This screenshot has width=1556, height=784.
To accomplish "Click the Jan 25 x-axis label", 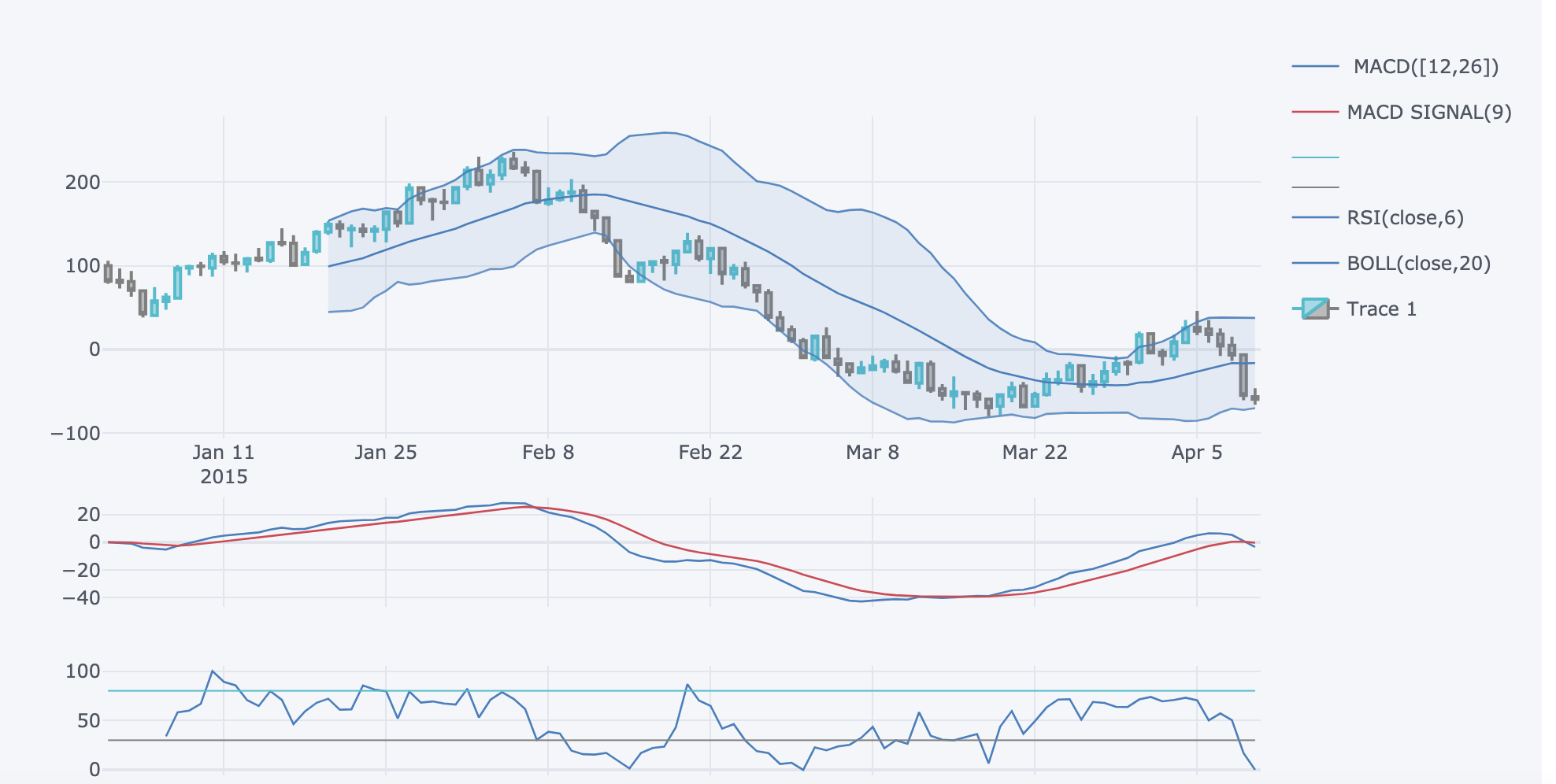I will [x=386, y=453].
